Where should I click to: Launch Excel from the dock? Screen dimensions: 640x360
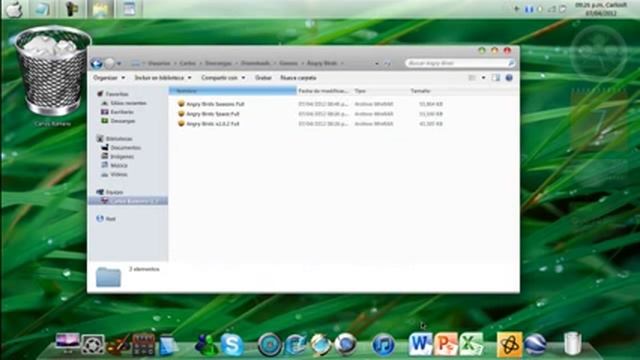coord(471,344)
